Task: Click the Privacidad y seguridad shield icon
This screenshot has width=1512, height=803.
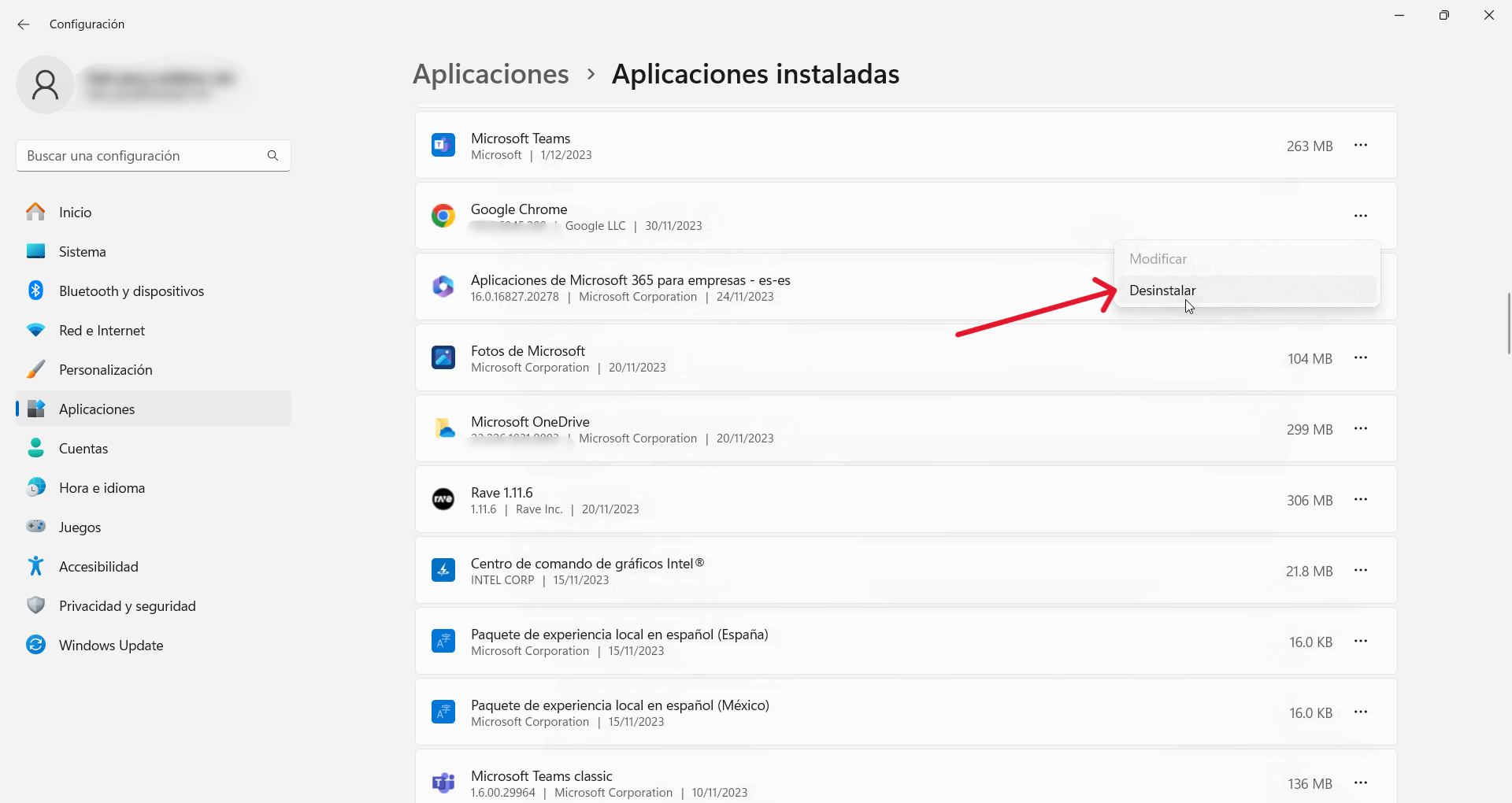Action: pos(35,605)
